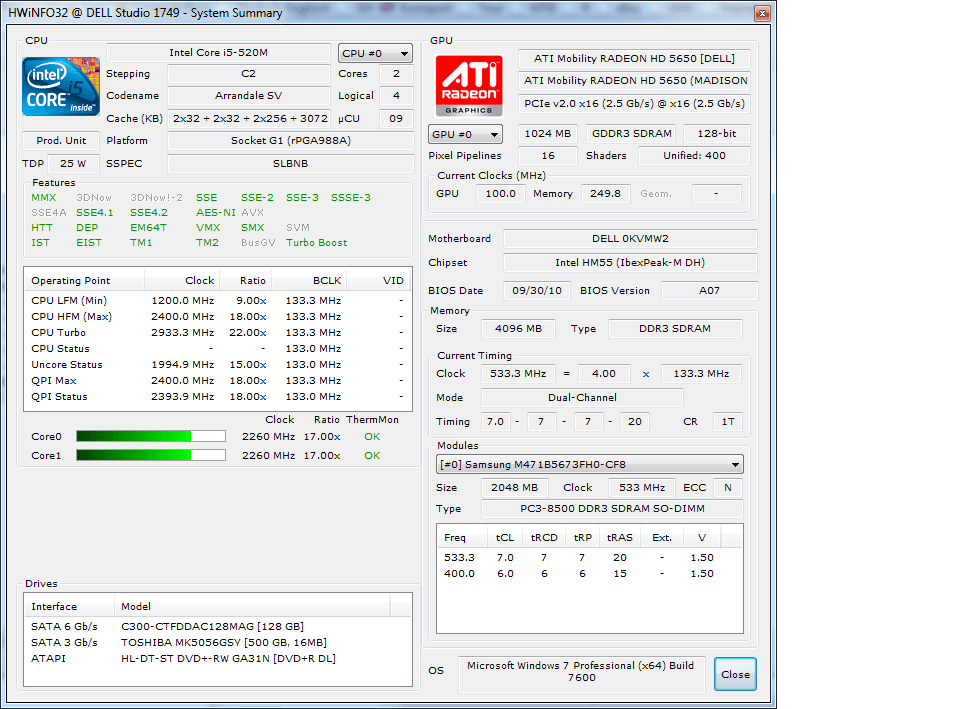Click the Freq column header in modules table
The height and width of the screenshot is (709, 960).
(462, 538)
